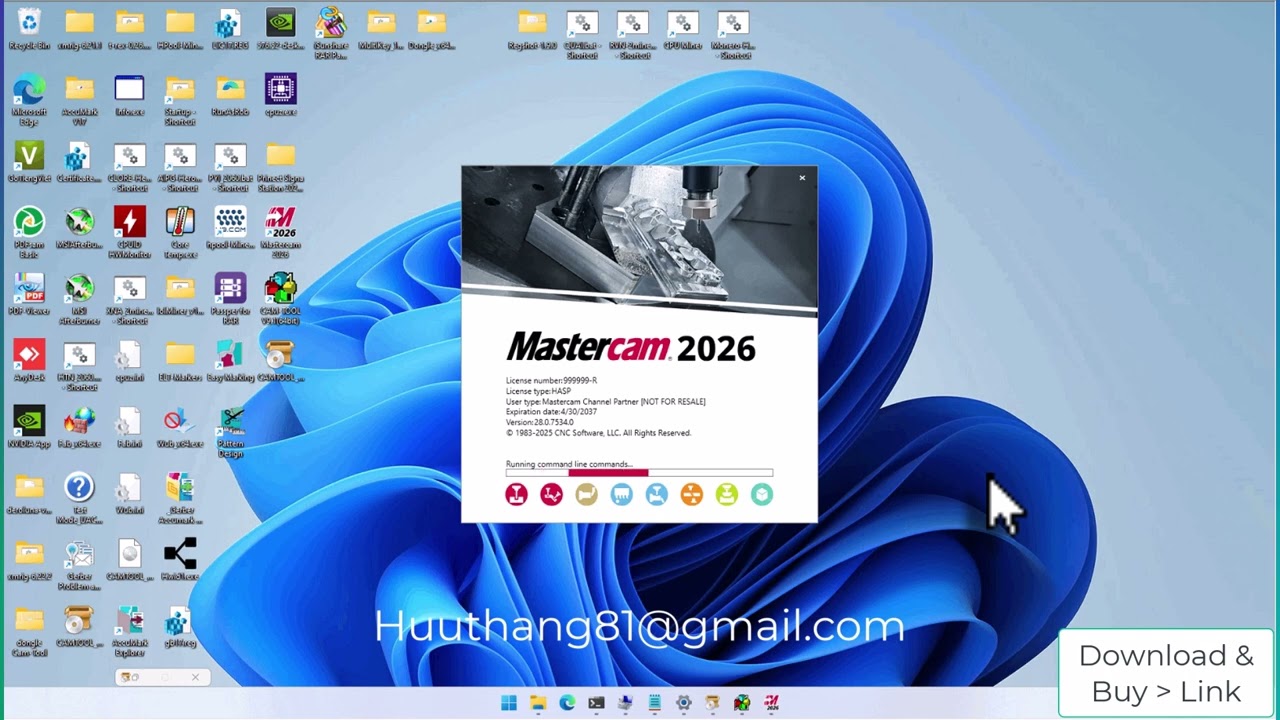Click the light blue Router product icon

(621, 494)
